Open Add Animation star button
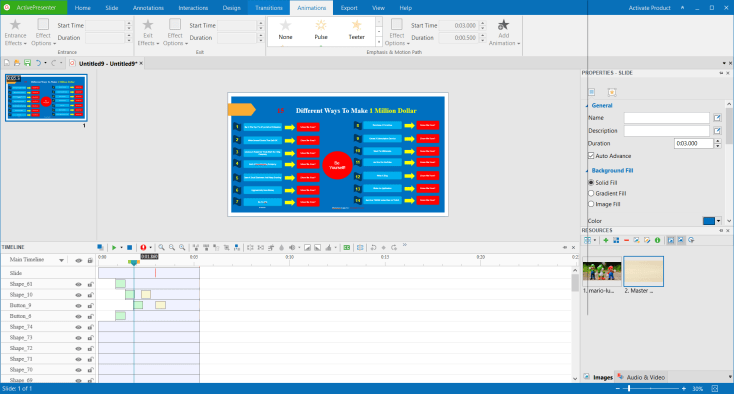Viewport: 734px width, 394px height. point(504,32)
